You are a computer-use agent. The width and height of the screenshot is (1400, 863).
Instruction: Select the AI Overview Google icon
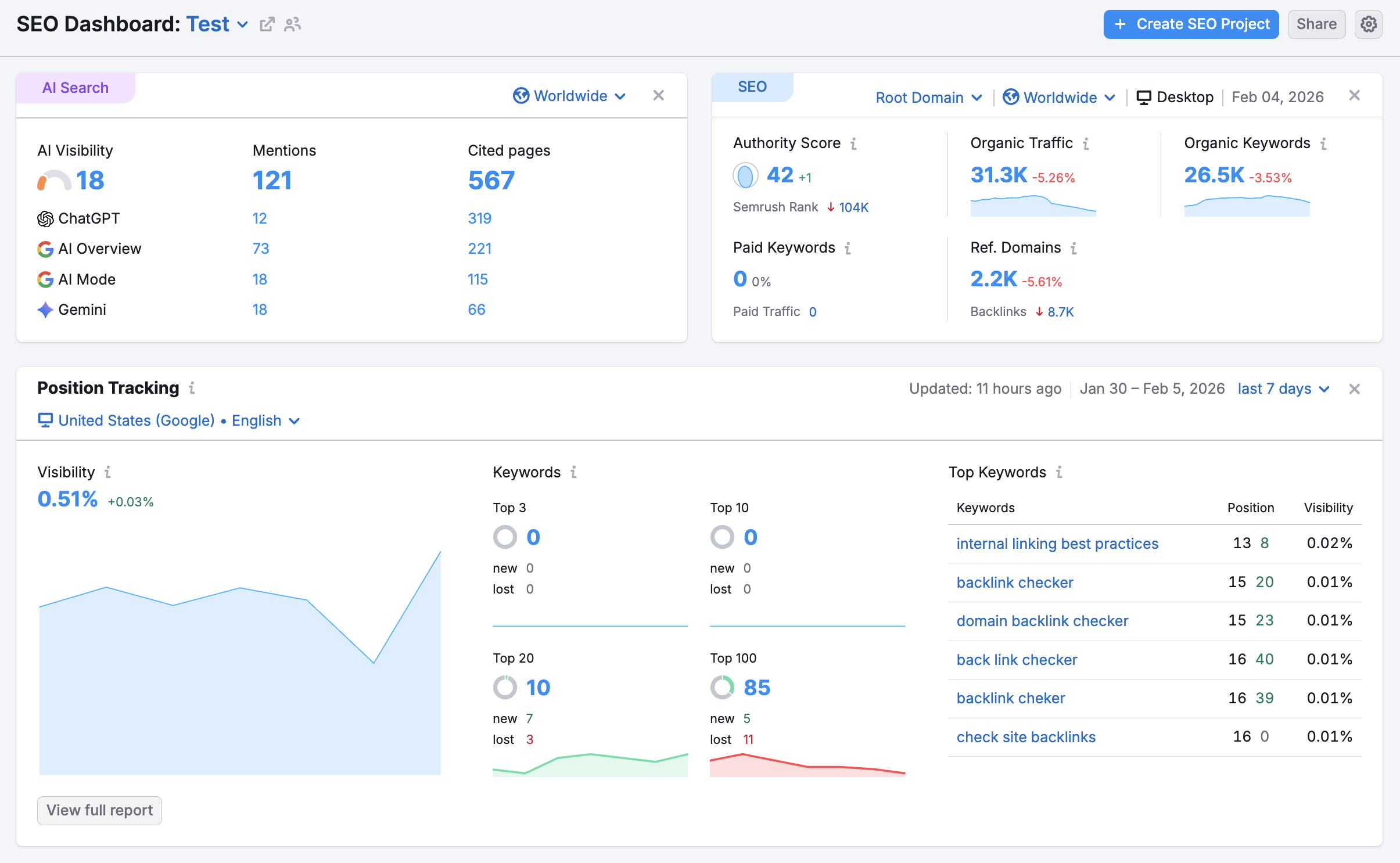click(x=45, y=249)
